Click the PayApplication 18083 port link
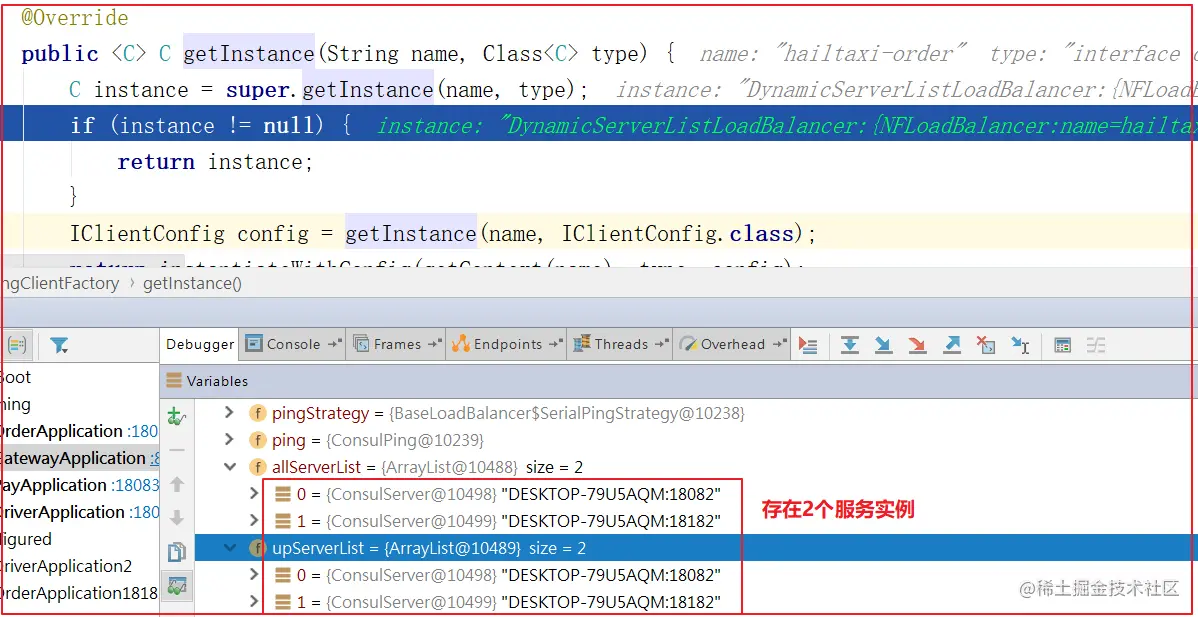1198x617 pixels. 135,486
